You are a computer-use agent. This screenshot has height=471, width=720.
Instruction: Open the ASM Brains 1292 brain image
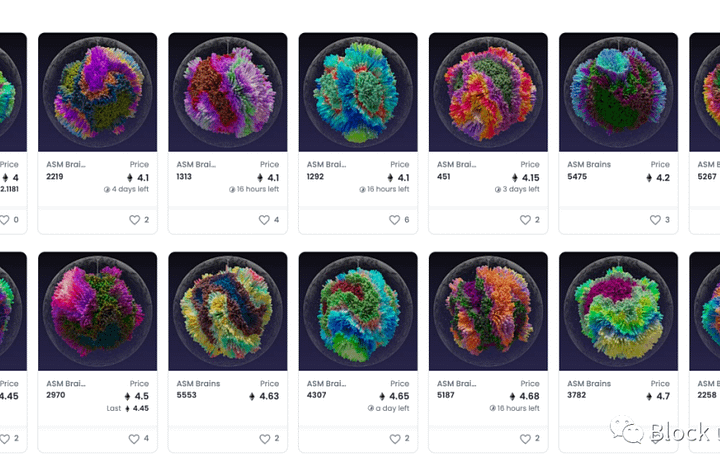pyautogui.click(x=358, y=92)
